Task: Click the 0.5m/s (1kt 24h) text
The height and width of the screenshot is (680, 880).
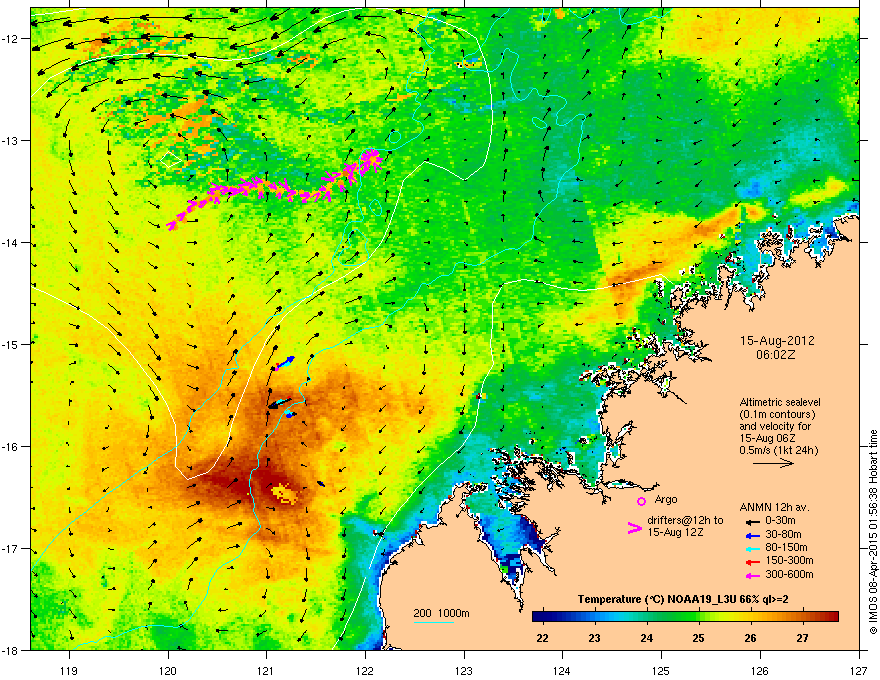Action: tap(778, 450)
